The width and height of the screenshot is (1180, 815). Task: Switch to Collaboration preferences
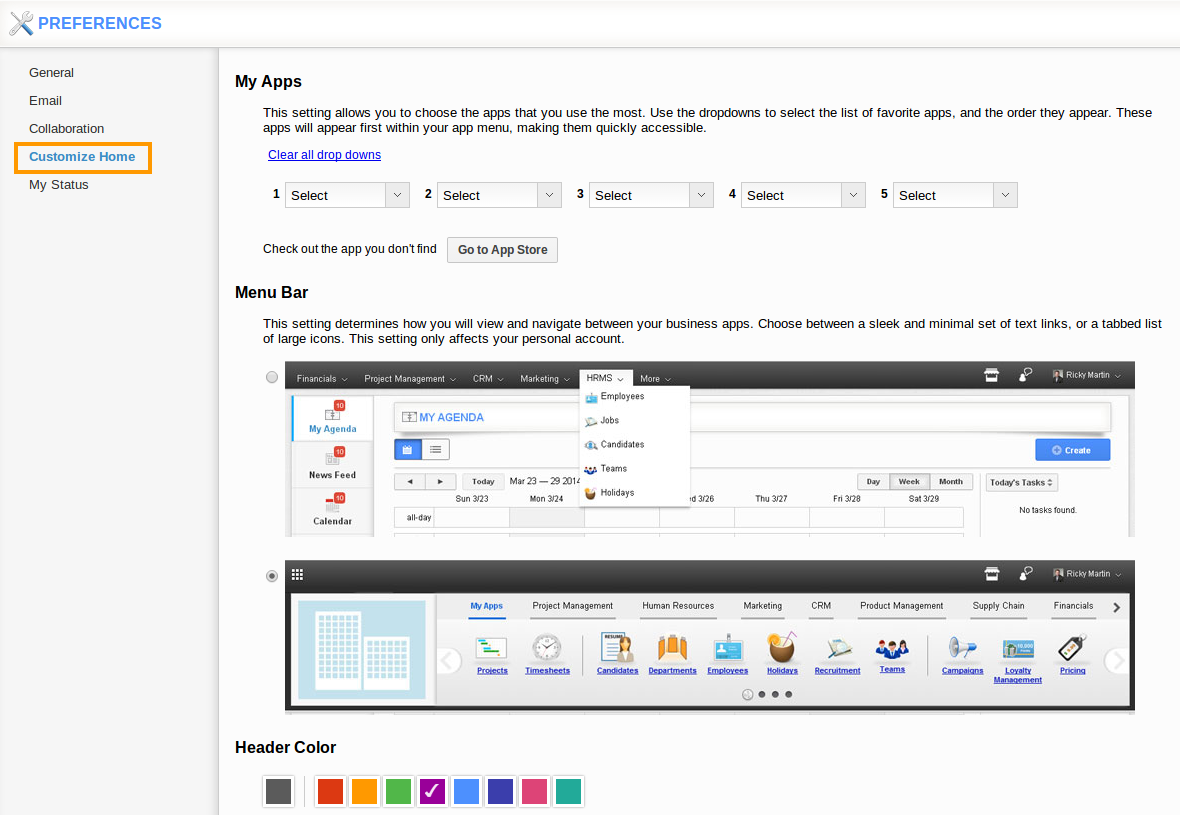(x=66, y=129)
